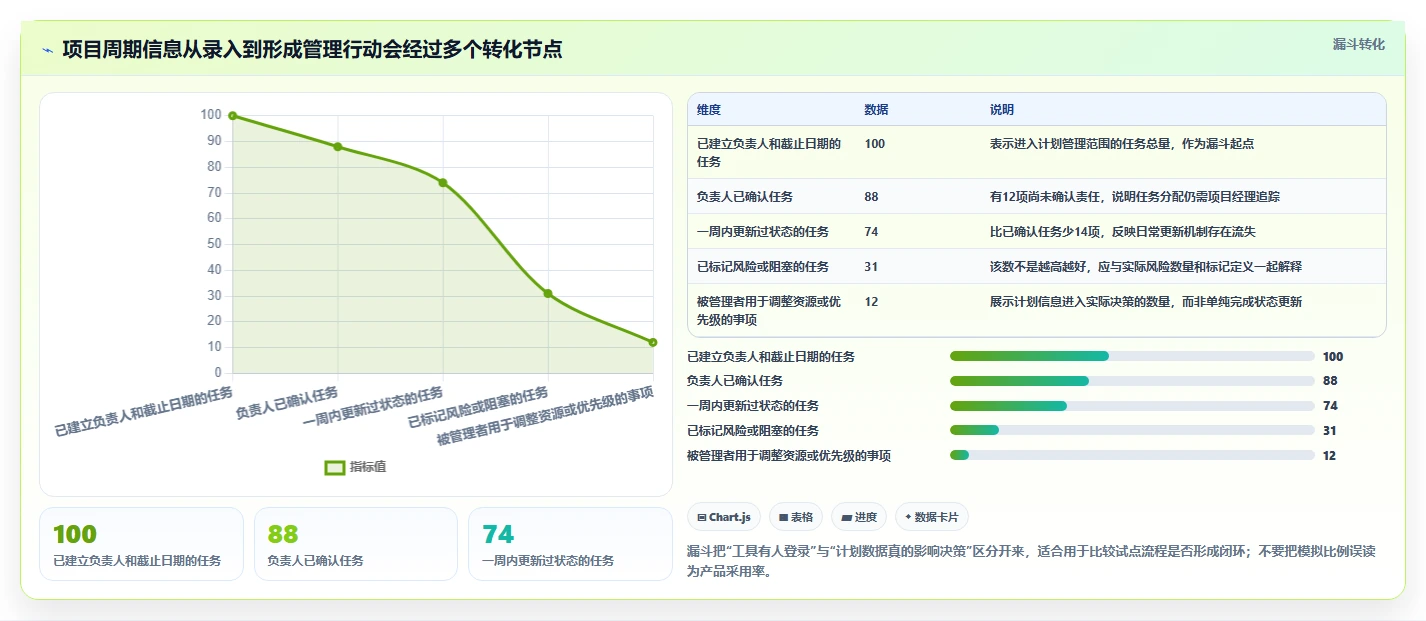
Task: Click the lightning icon before the title
Action: click(48, 50)
